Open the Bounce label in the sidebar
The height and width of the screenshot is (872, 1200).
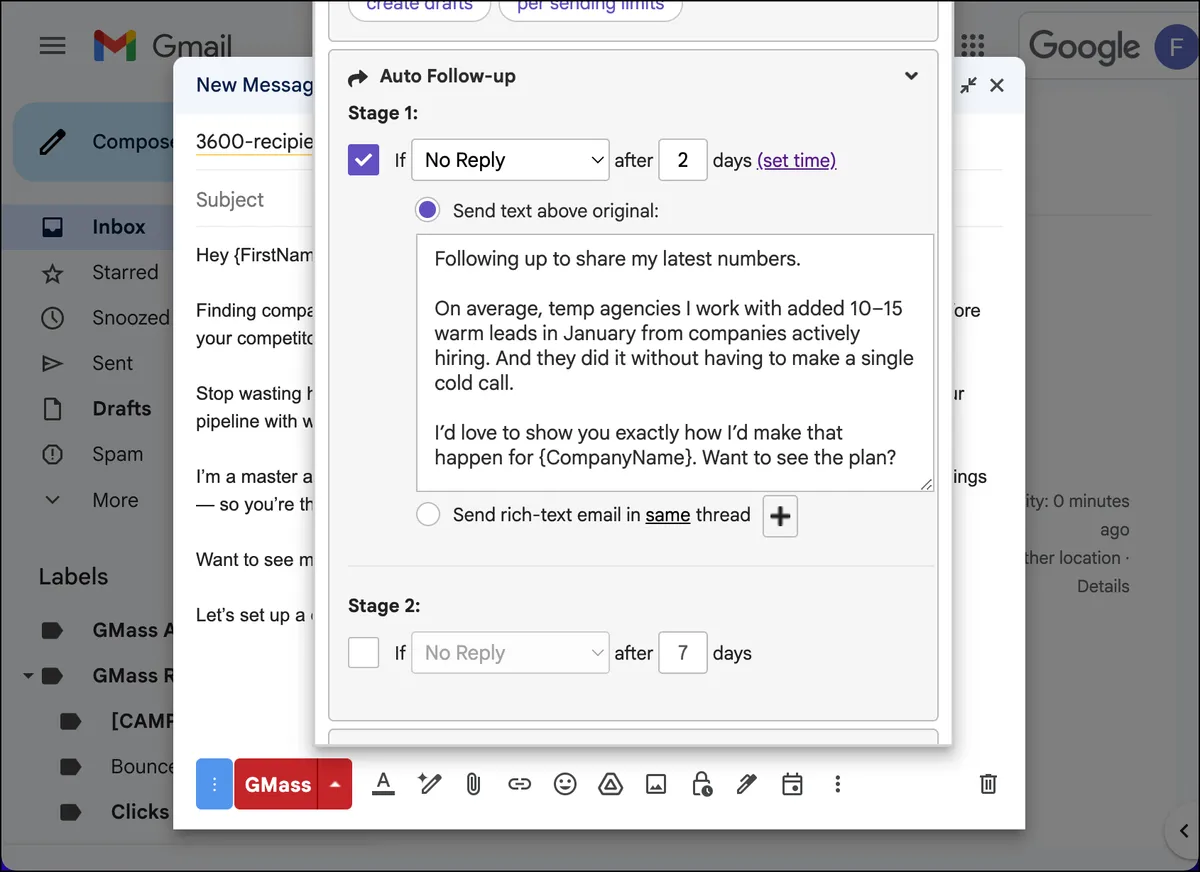[x=141, y=767]
